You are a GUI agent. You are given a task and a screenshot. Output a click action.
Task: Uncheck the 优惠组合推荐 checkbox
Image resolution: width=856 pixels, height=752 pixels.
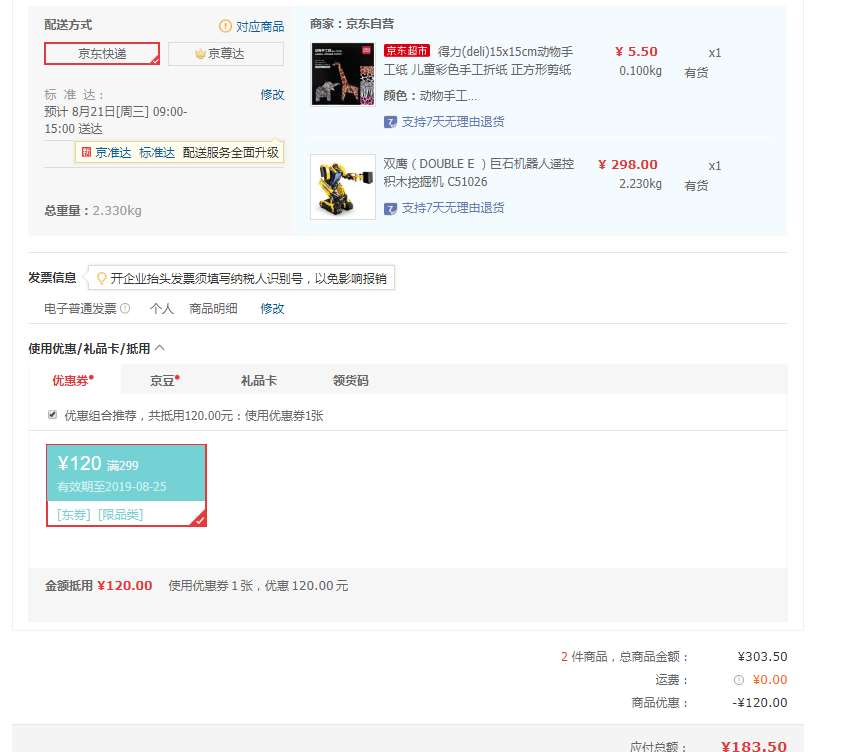[52, 415]
